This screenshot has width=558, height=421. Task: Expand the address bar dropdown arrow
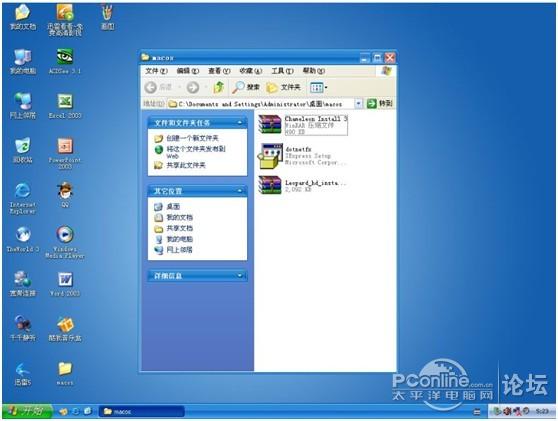pyautogui.click(x=359, y=104)
